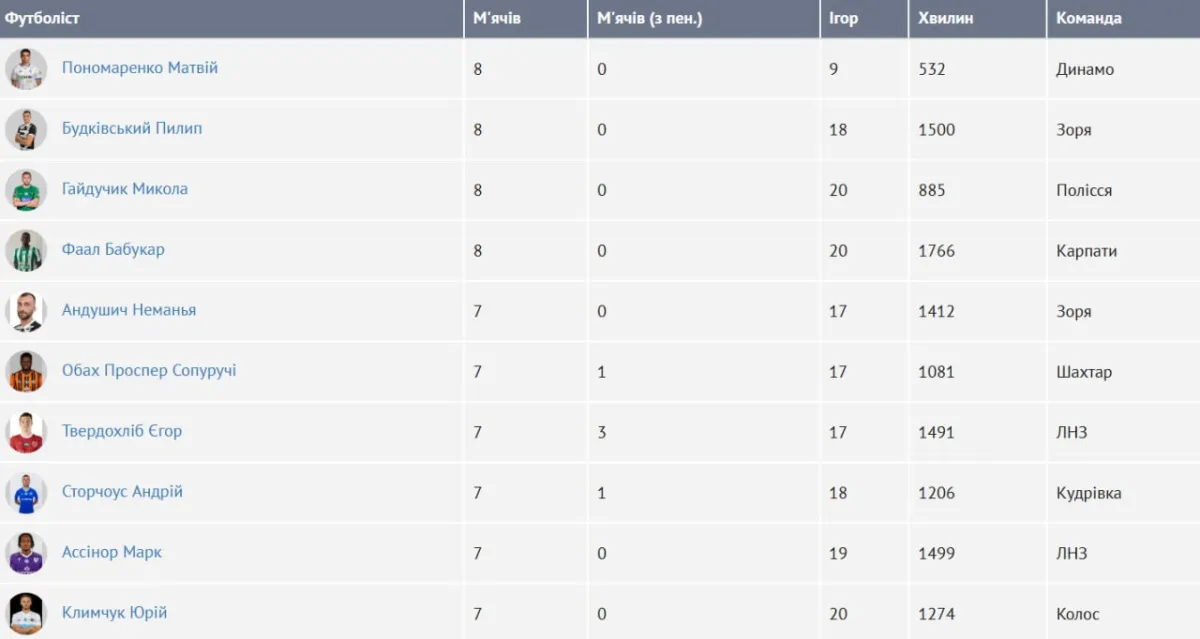Open Пономаренко Матвій player link

[139, 68]
